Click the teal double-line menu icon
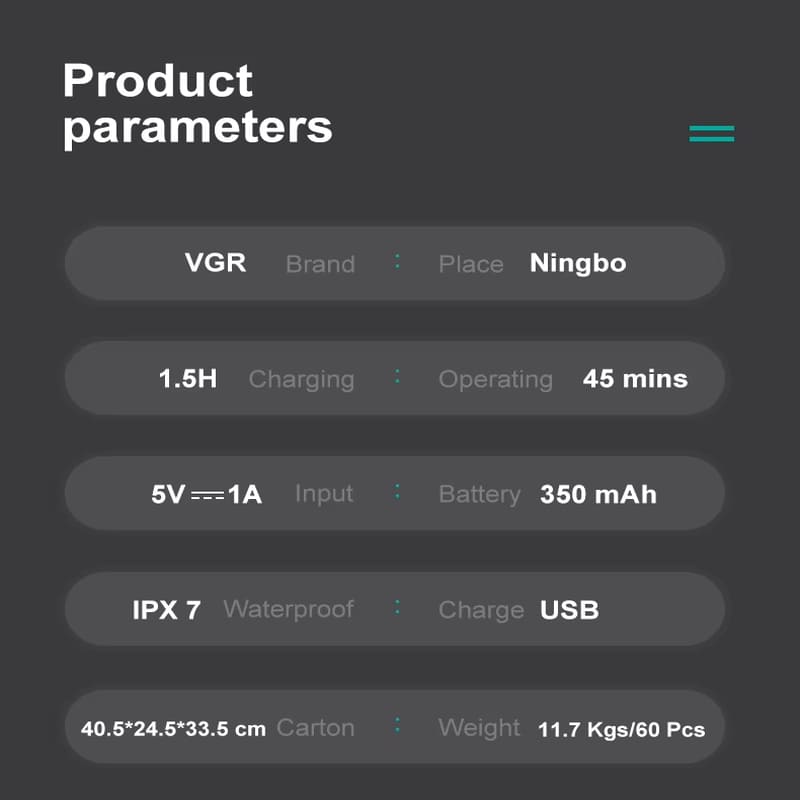 [x=712, y=134]
